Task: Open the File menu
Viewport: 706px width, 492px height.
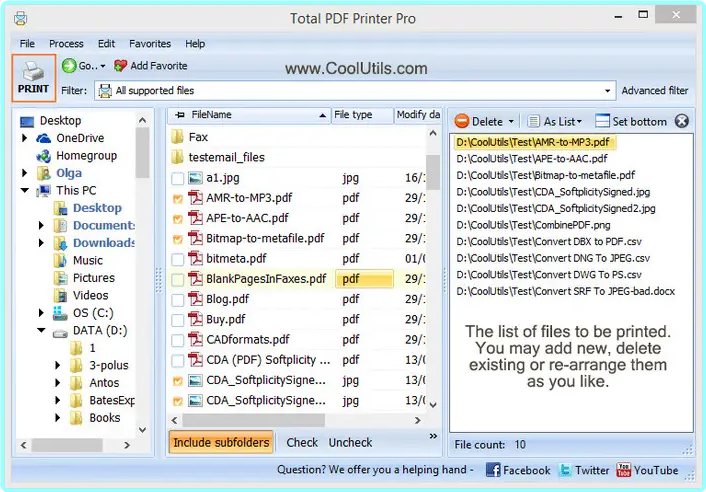Action: (27, 44)
